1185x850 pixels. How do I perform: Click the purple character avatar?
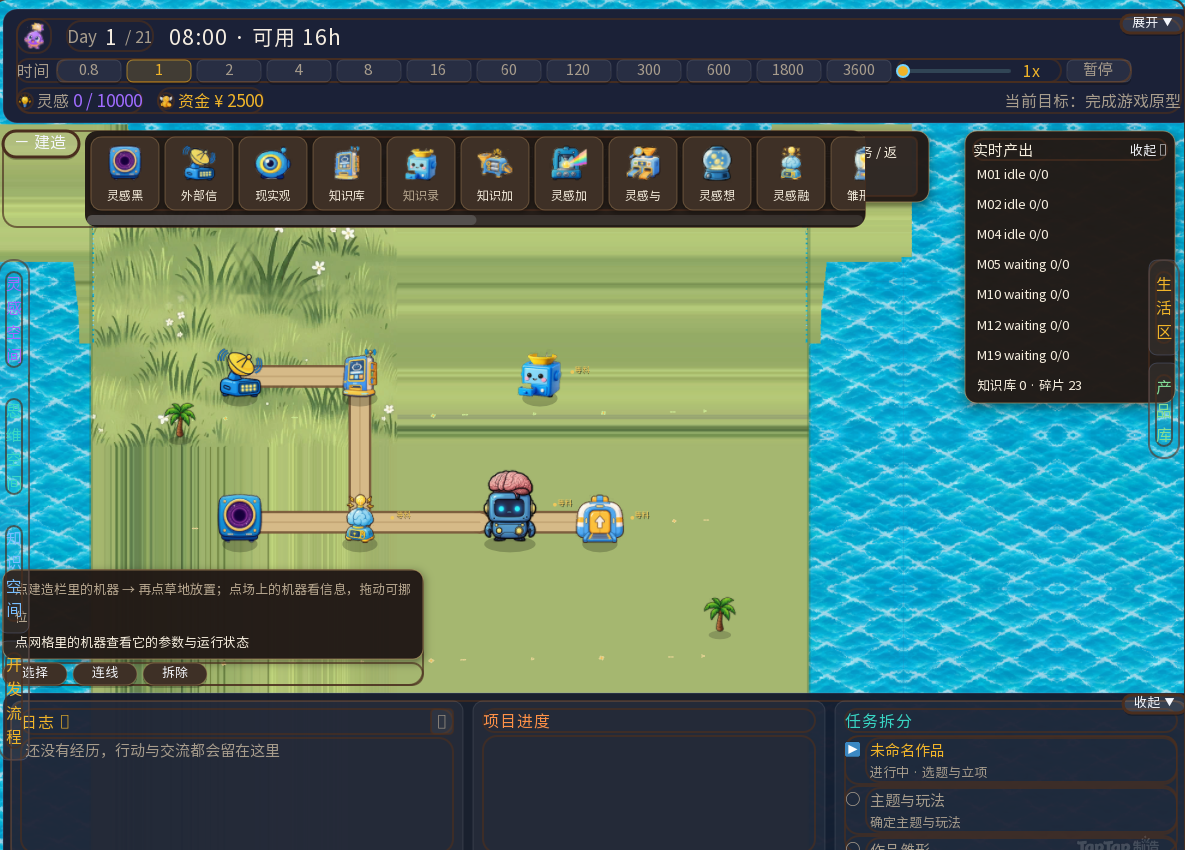point(34,36)
